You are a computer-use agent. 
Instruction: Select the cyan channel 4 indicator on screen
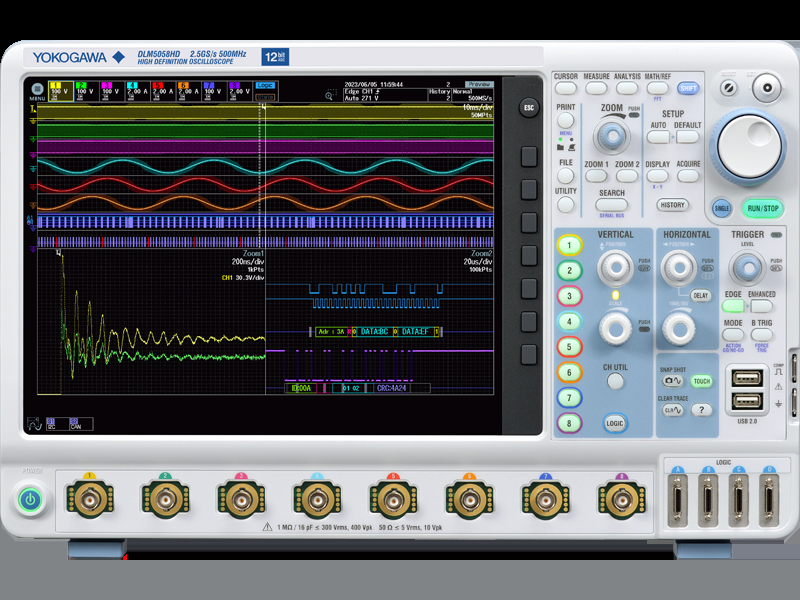click(137, 91)
